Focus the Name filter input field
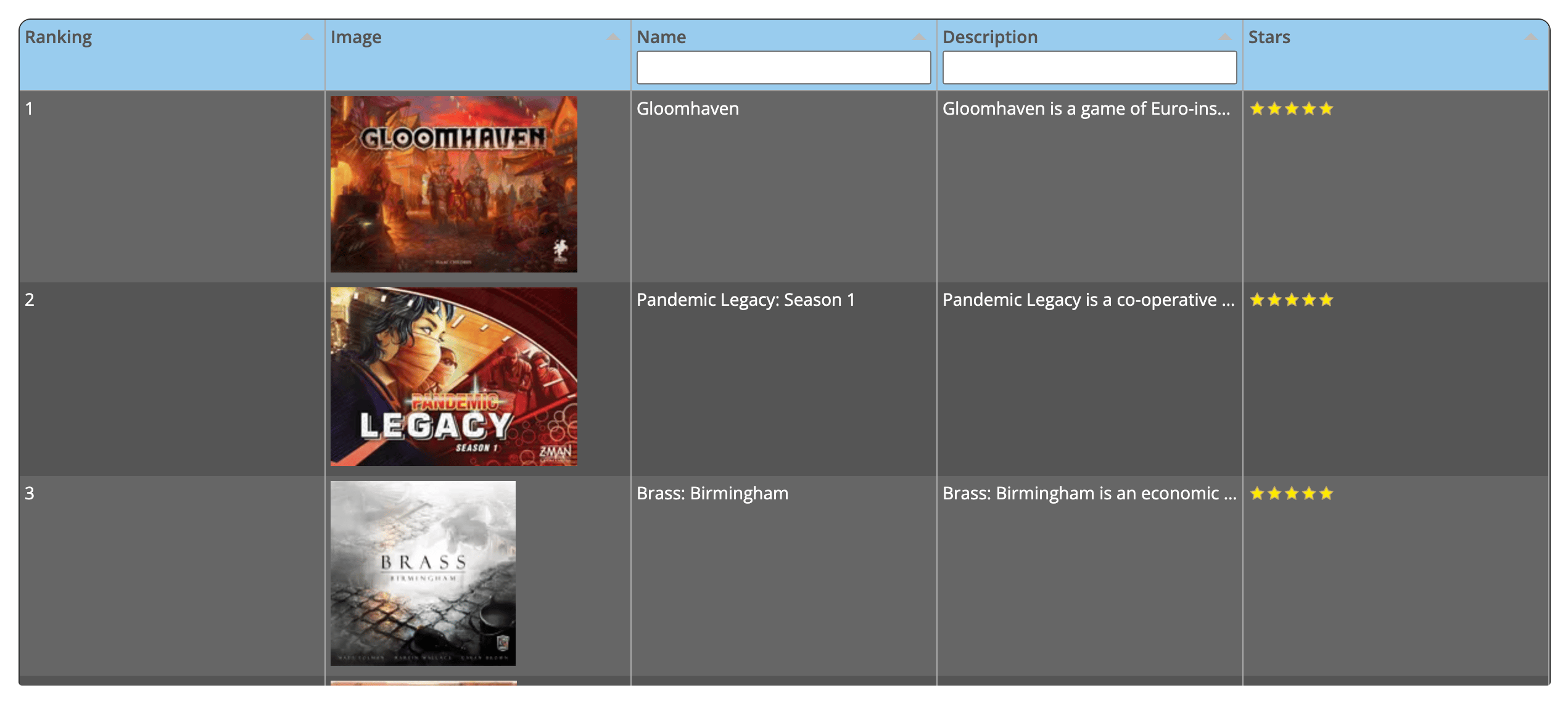The height and width of the screenshot is (709, 1568). [x=783, y=67]
